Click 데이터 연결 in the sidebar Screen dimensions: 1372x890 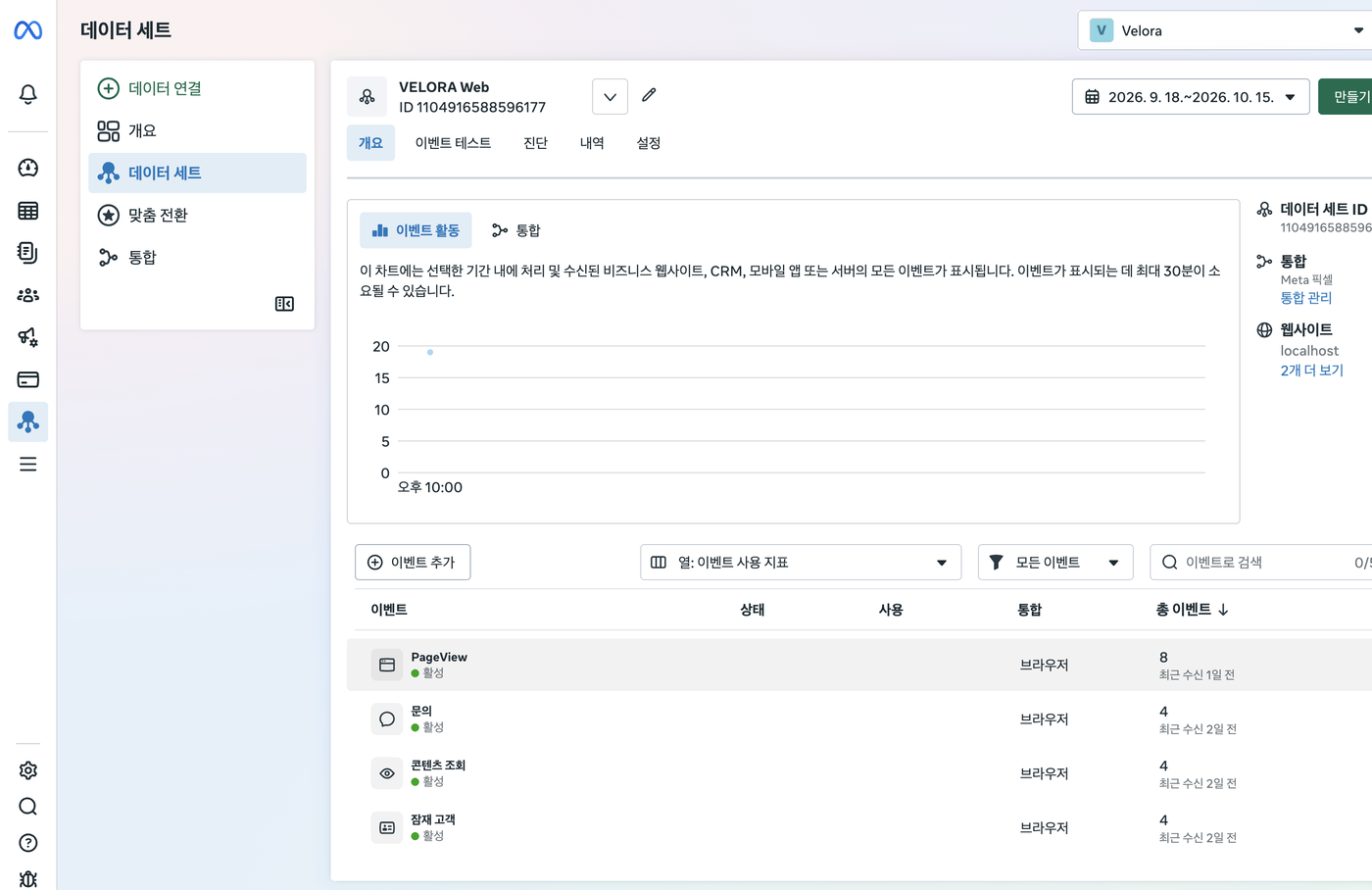pyautogui.click(x=197, y=88)
